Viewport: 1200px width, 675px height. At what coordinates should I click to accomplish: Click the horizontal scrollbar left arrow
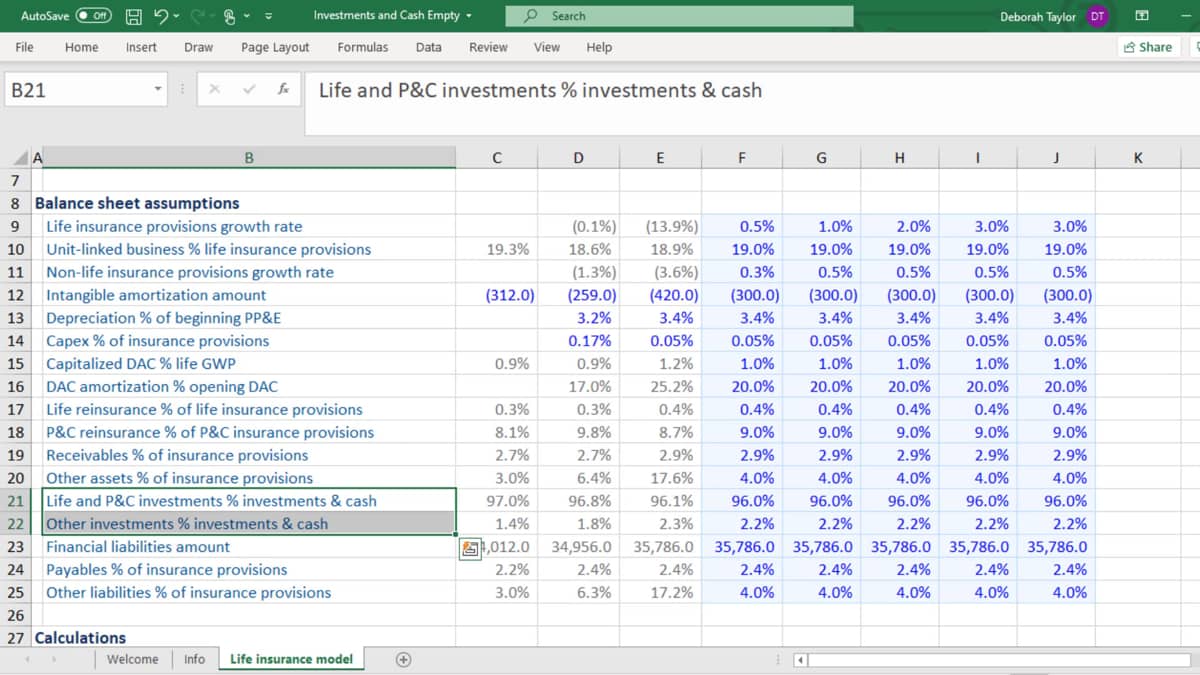[x=800, y=660]
